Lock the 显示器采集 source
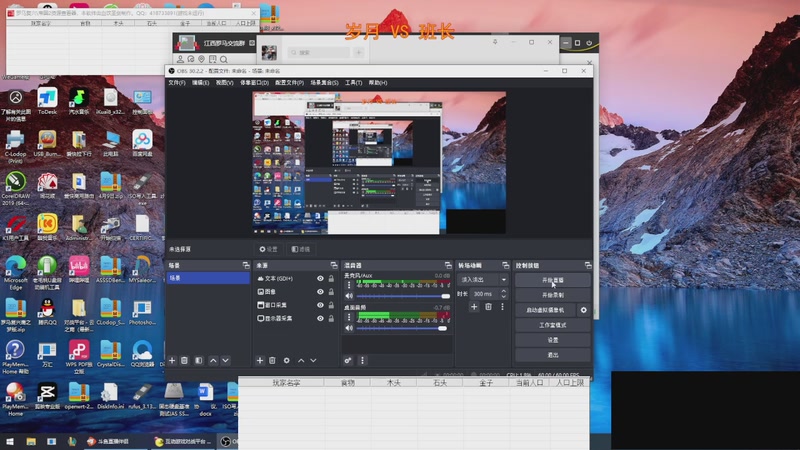 point(332,318)
